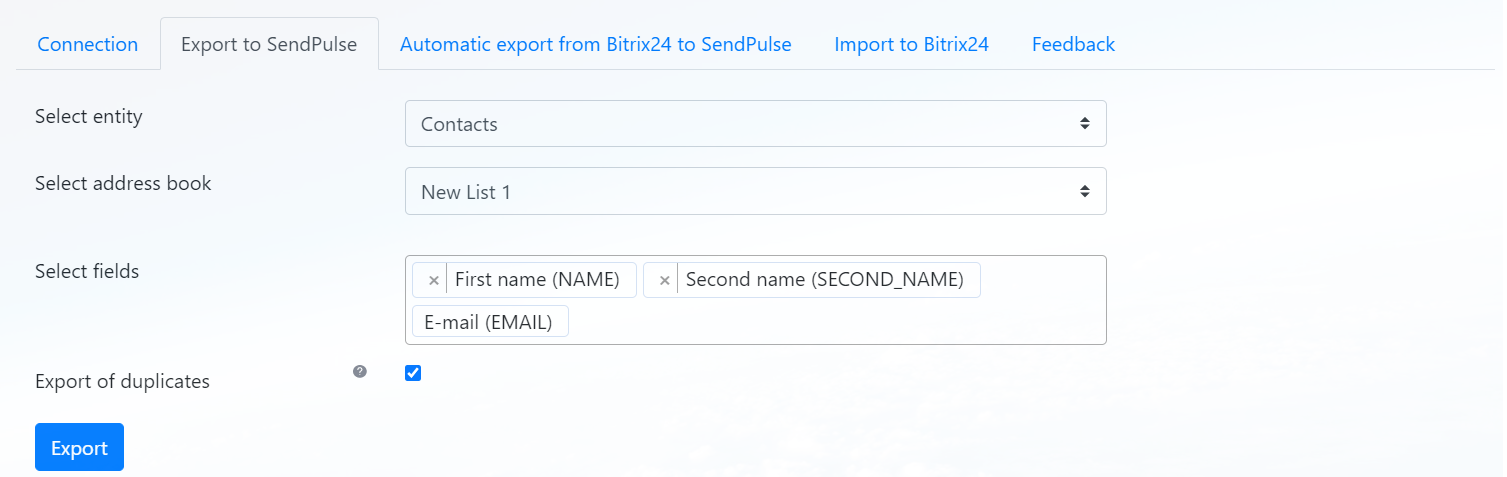
Task: Uncheck the Export of duplicates checkbox
Action: tap(413, 373)
